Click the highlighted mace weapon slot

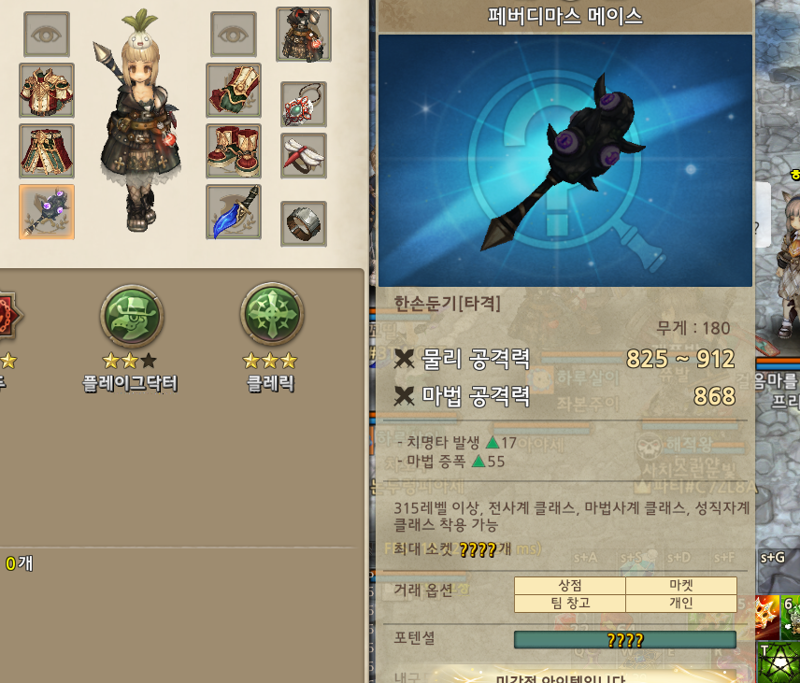[47, 212]
